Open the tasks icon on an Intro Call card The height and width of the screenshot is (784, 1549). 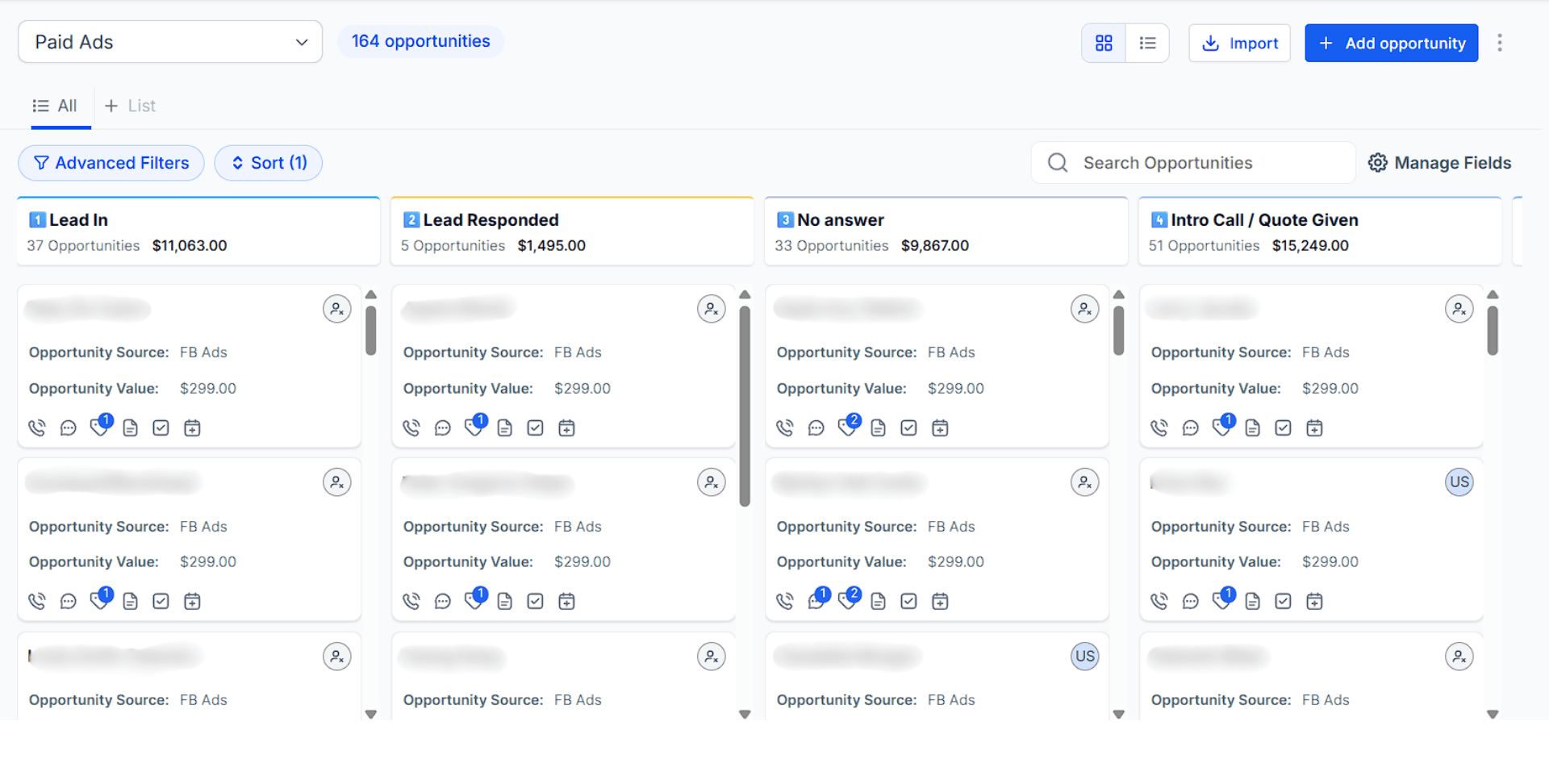pos(1283,427)
